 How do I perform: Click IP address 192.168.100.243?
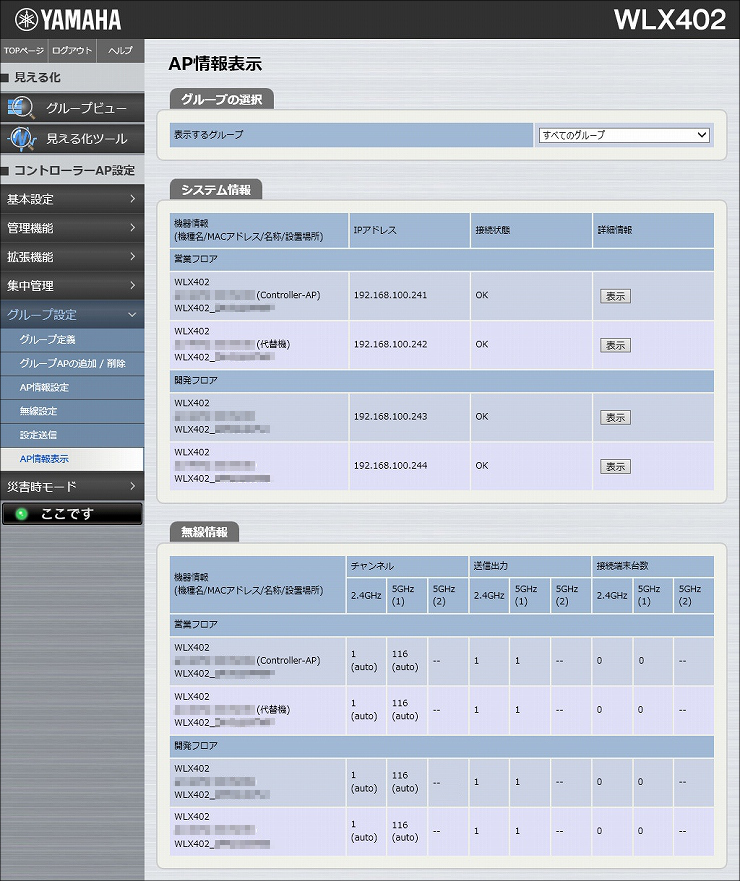390,416
